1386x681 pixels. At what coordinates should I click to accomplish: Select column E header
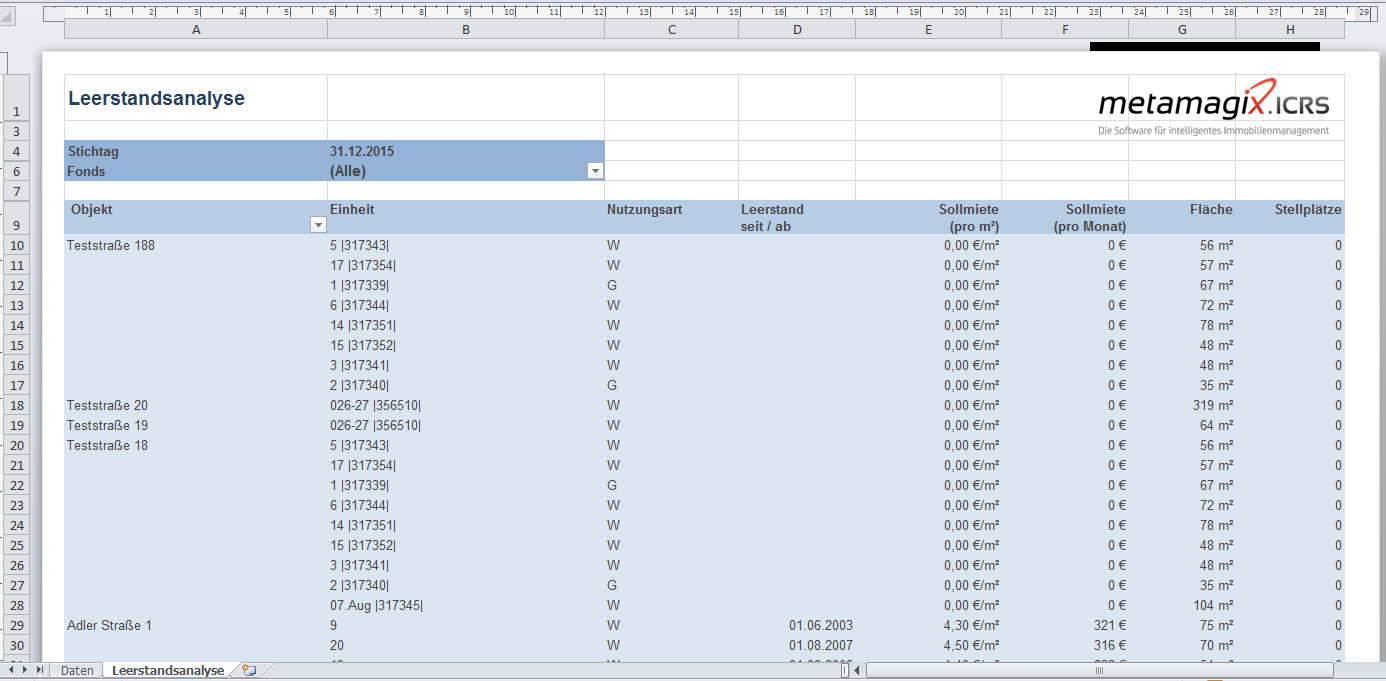pos(928,30)
